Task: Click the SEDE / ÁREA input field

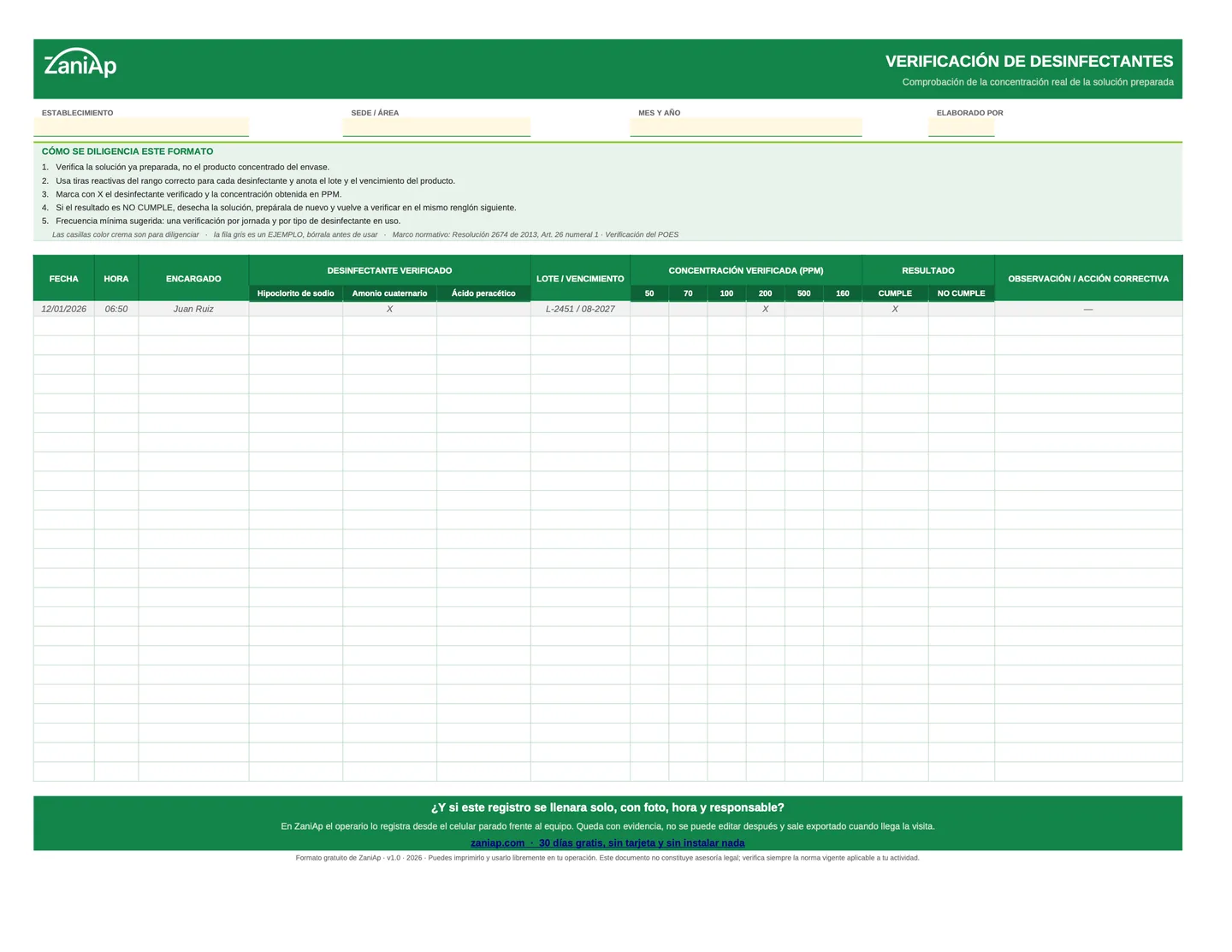Action: [x=436, y=127]
